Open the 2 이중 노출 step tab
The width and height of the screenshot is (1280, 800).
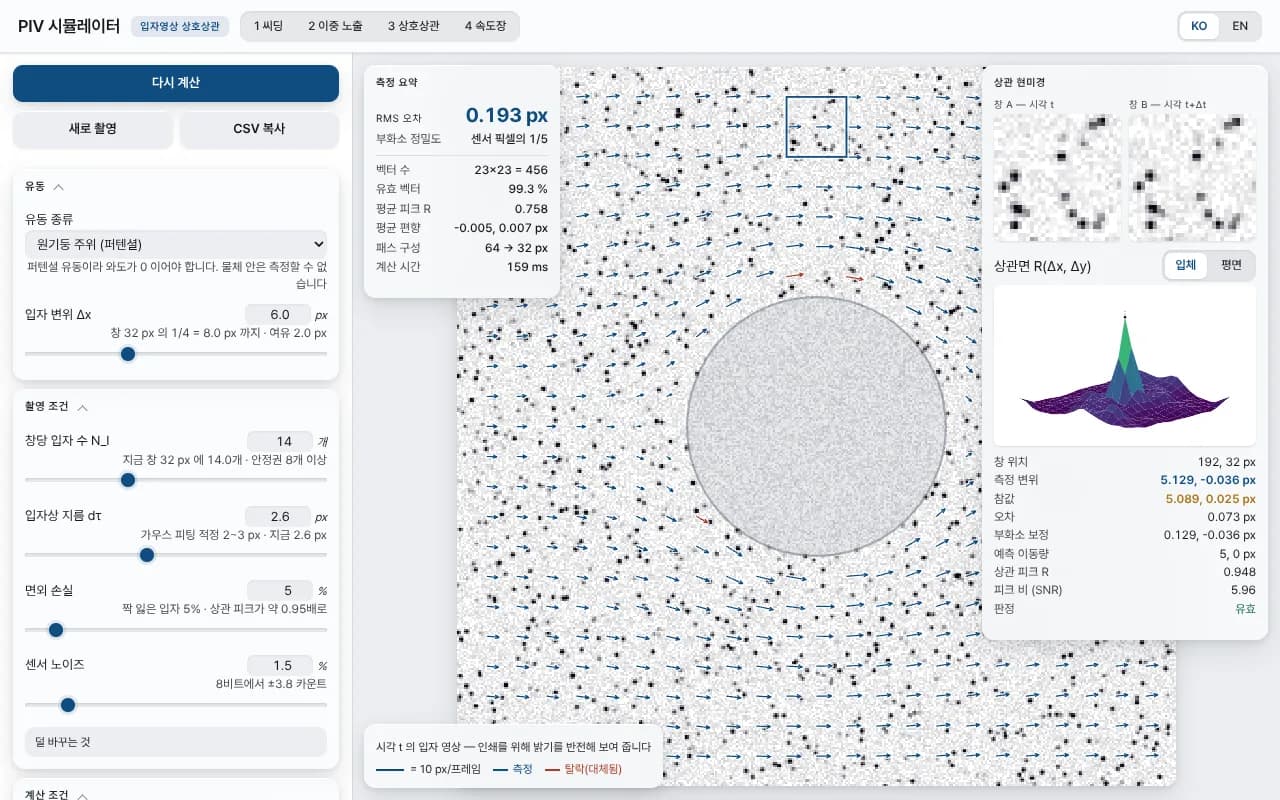(335, 26)
